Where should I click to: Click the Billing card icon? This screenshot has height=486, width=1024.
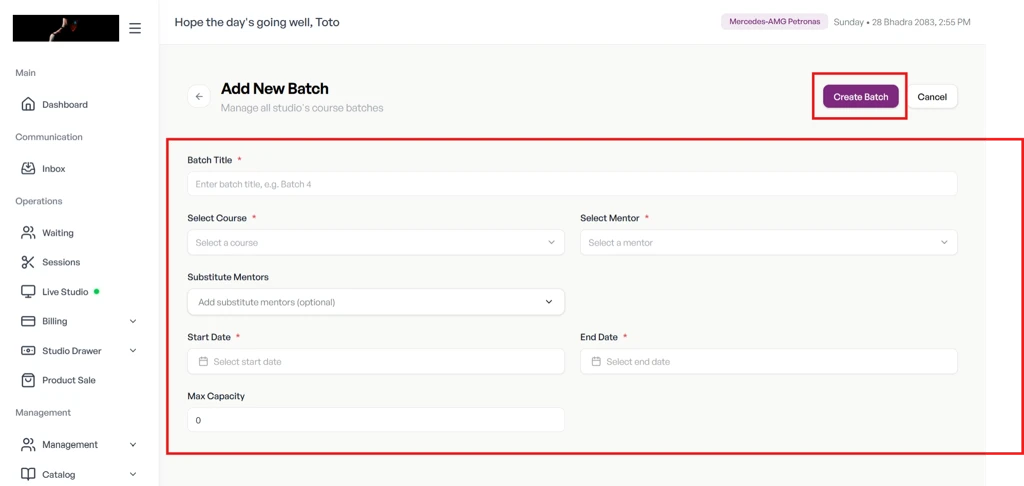click(28, 321)
